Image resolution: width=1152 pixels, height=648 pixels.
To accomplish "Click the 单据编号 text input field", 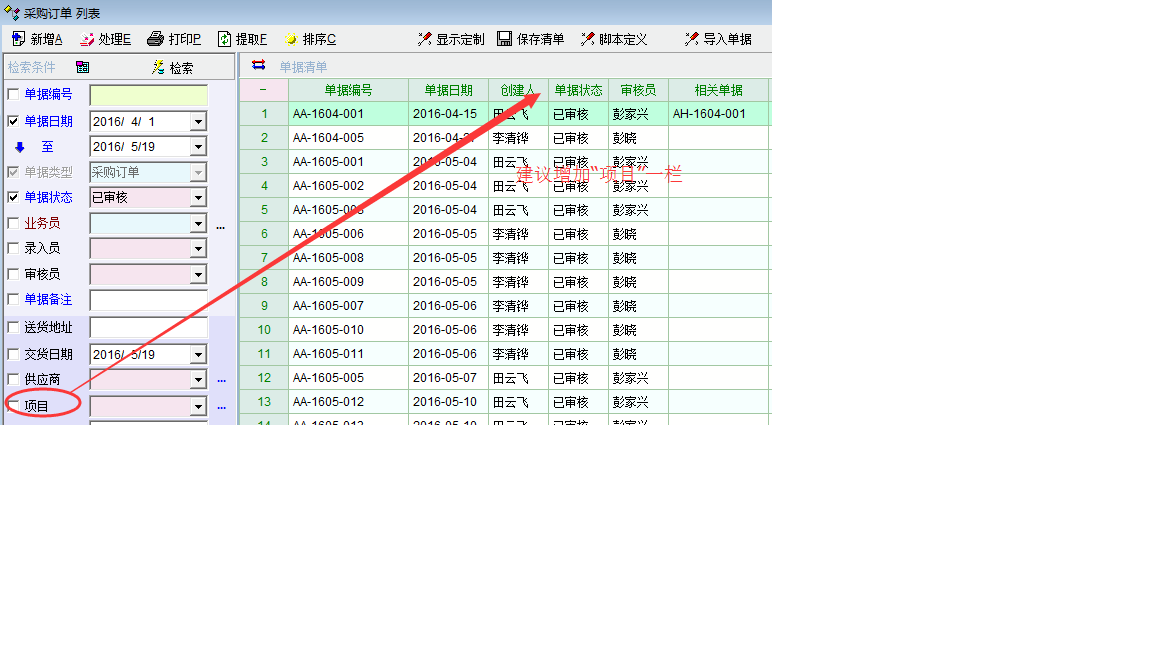I will (148, 95).
